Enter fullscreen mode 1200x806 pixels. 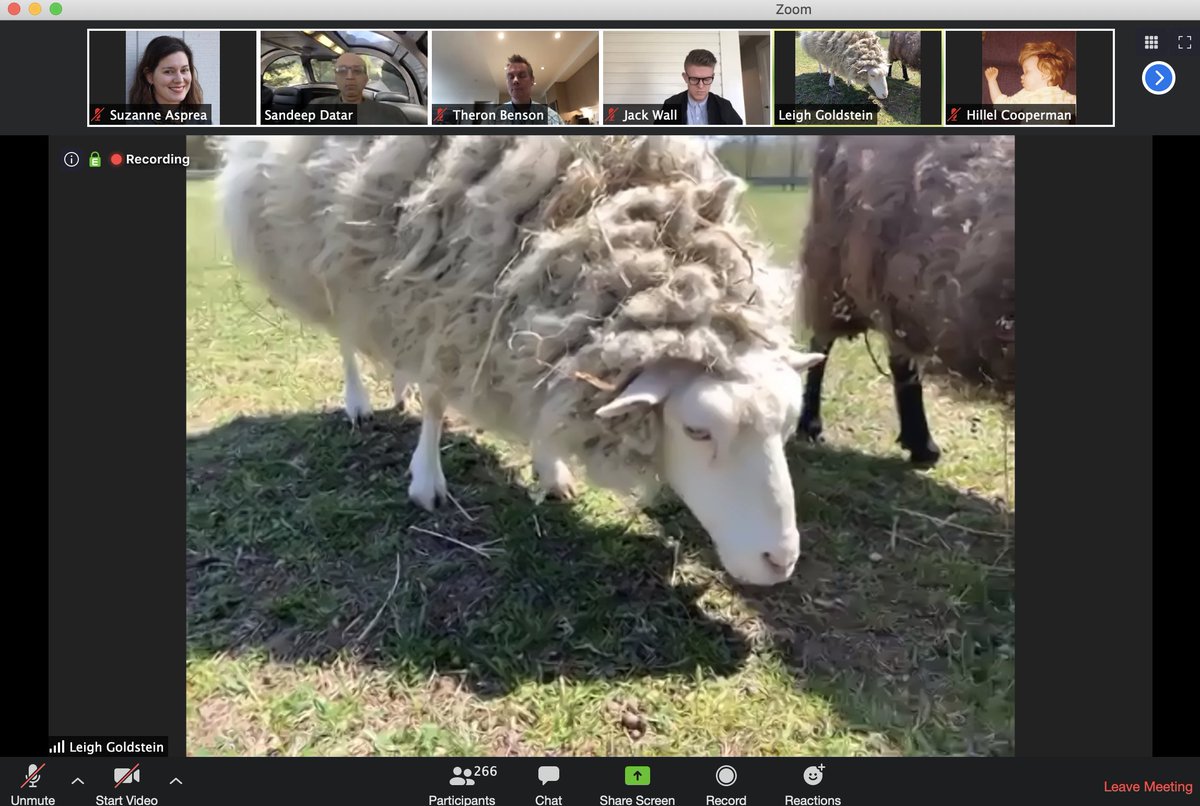1184,42
